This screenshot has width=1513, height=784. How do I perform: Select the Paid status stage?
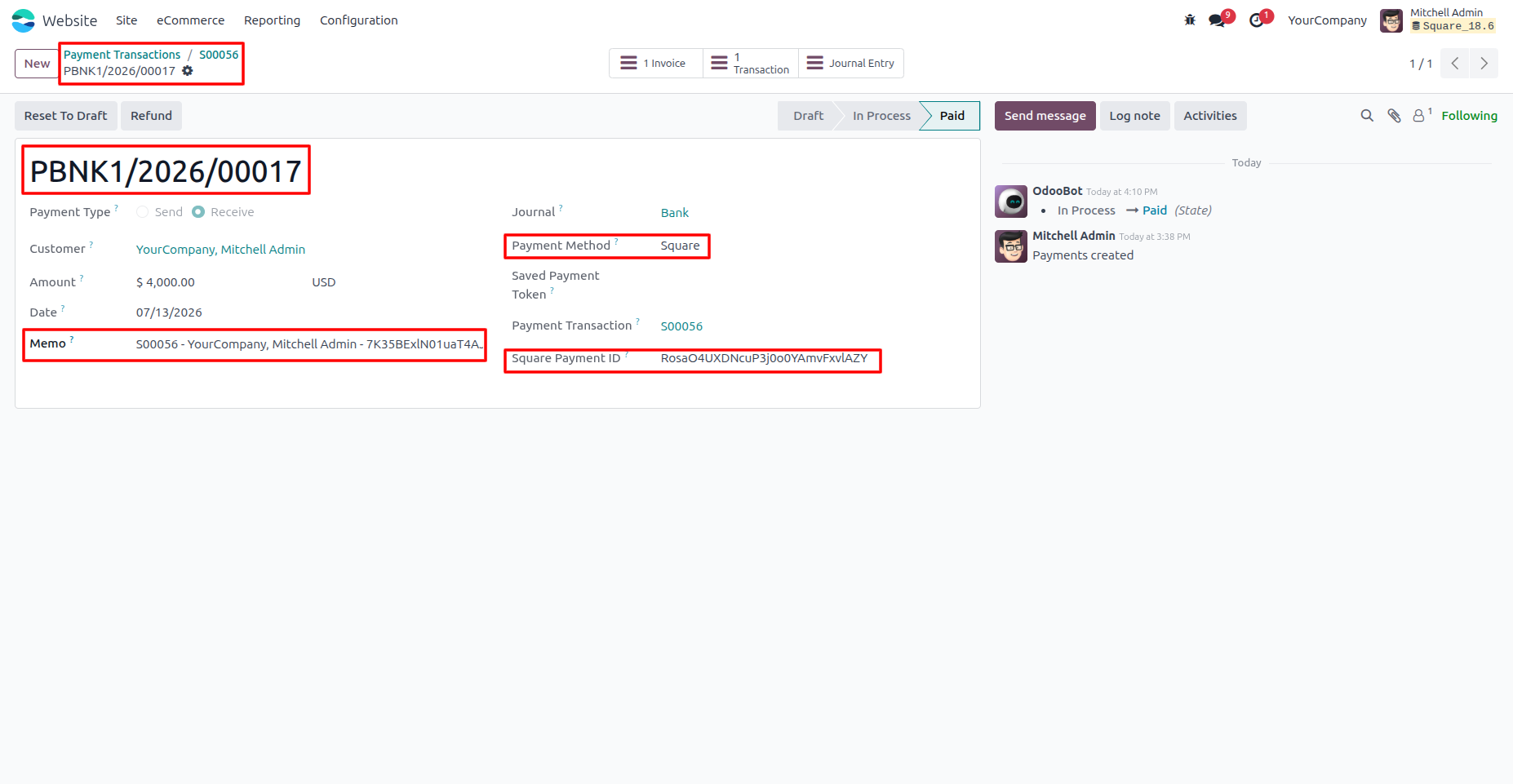click(952, 116)
